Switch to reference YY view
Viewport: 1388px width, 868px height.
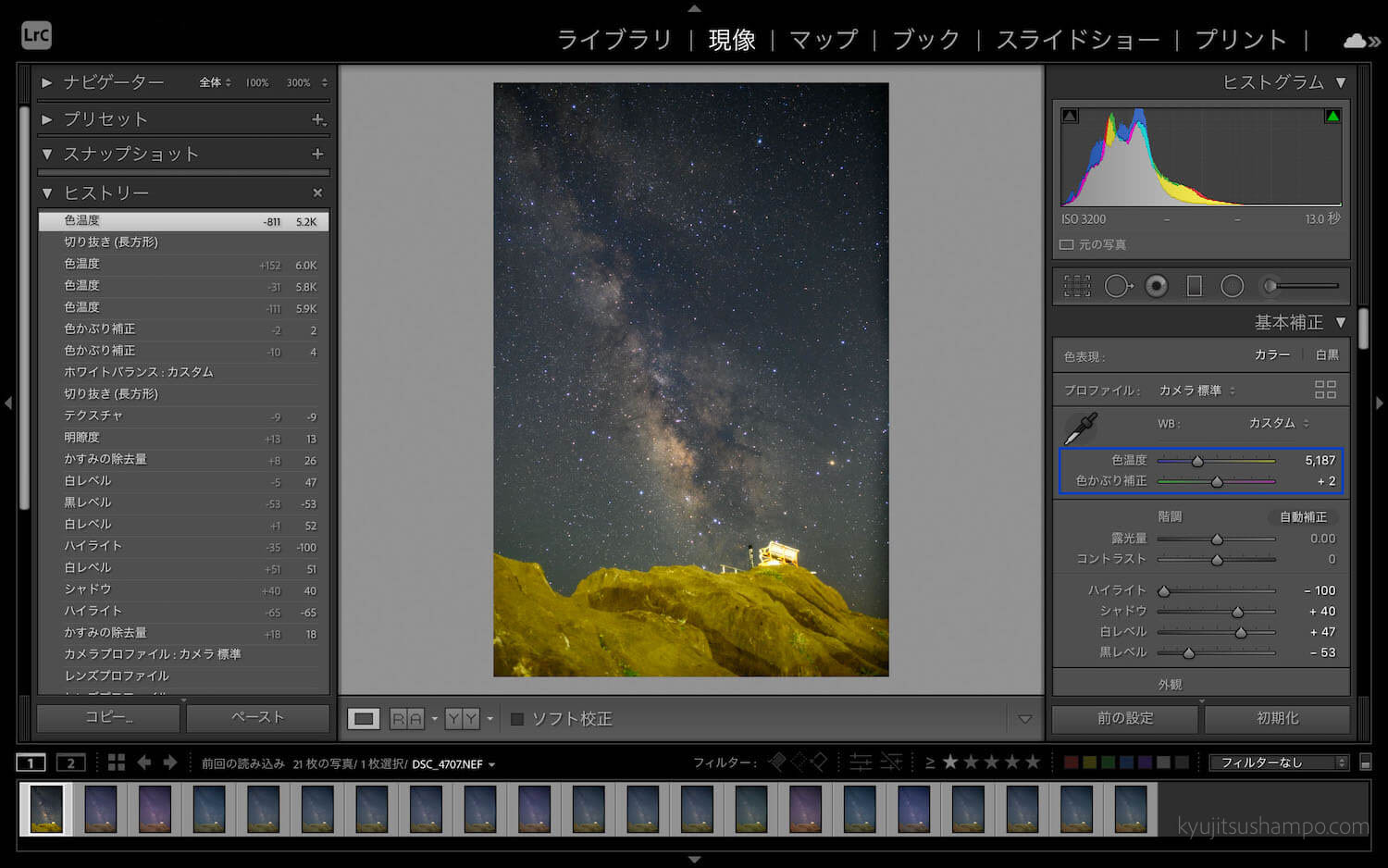tap(462, 719)
